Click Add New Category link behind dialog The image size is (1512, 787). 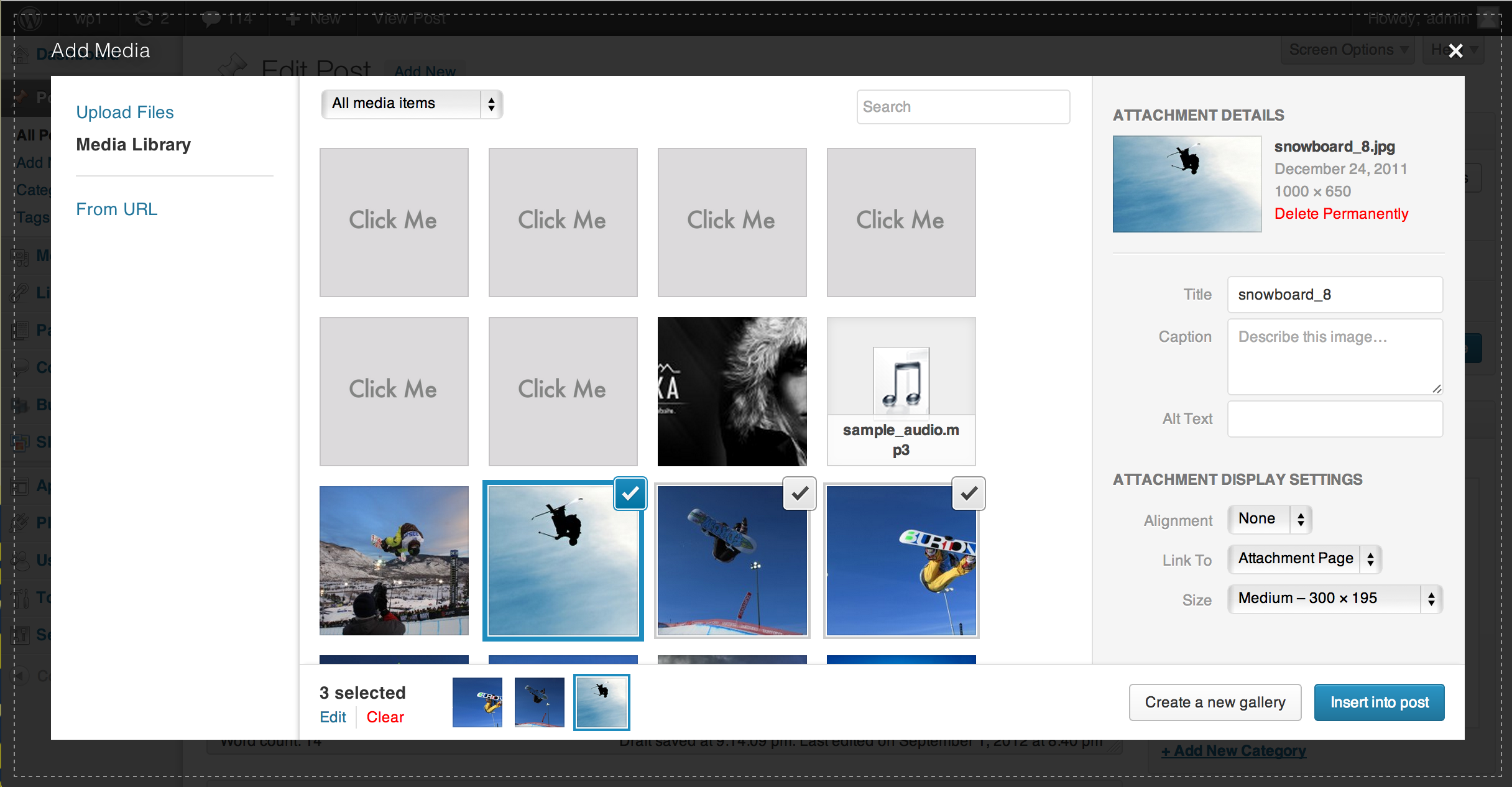click(1234, 750)
